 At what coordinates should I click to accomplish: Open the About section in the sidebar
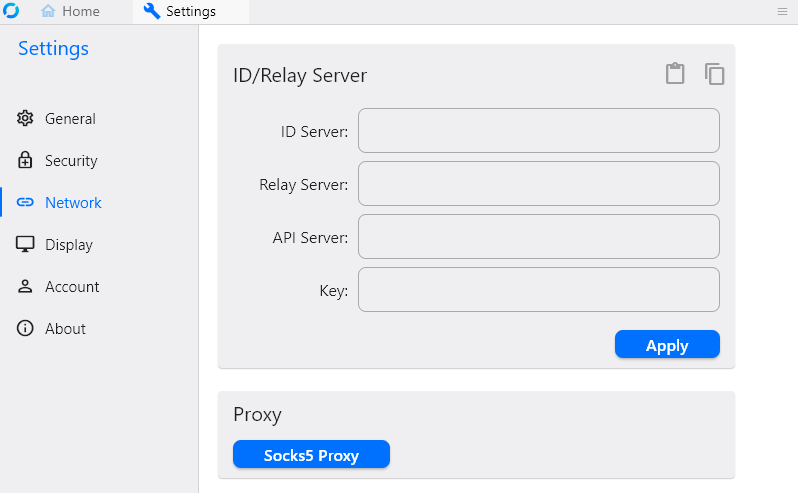[x=65, y=329]
